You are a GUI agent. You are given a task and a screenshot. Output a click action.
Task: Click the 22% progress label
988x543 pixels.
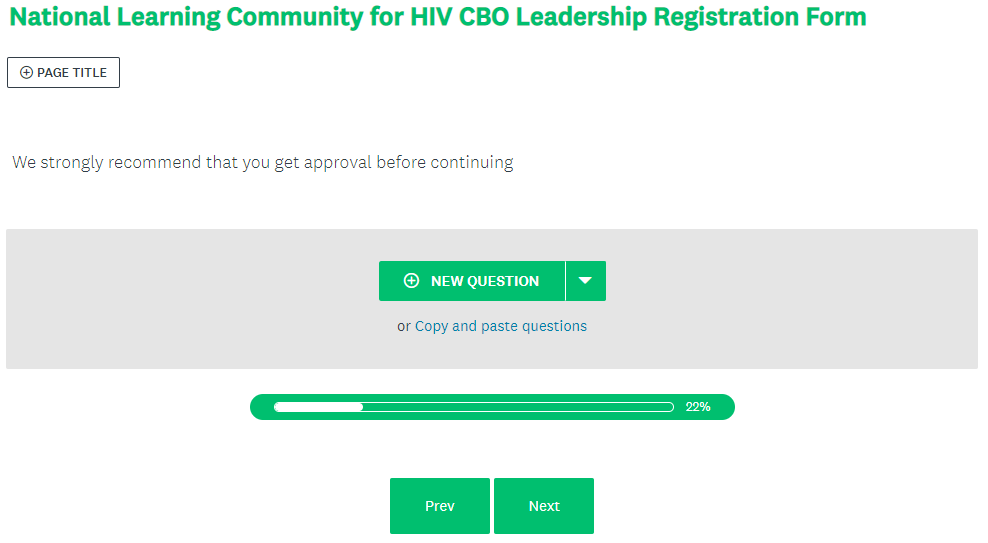698,407
